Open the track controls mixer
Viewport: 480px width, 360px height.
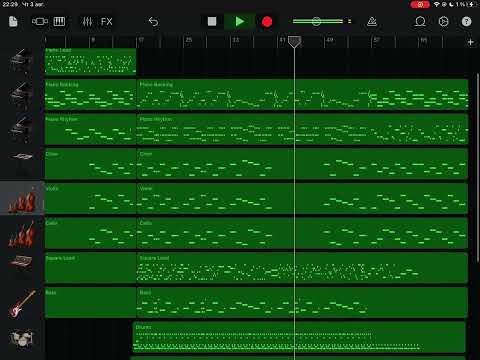pos(87,22)
